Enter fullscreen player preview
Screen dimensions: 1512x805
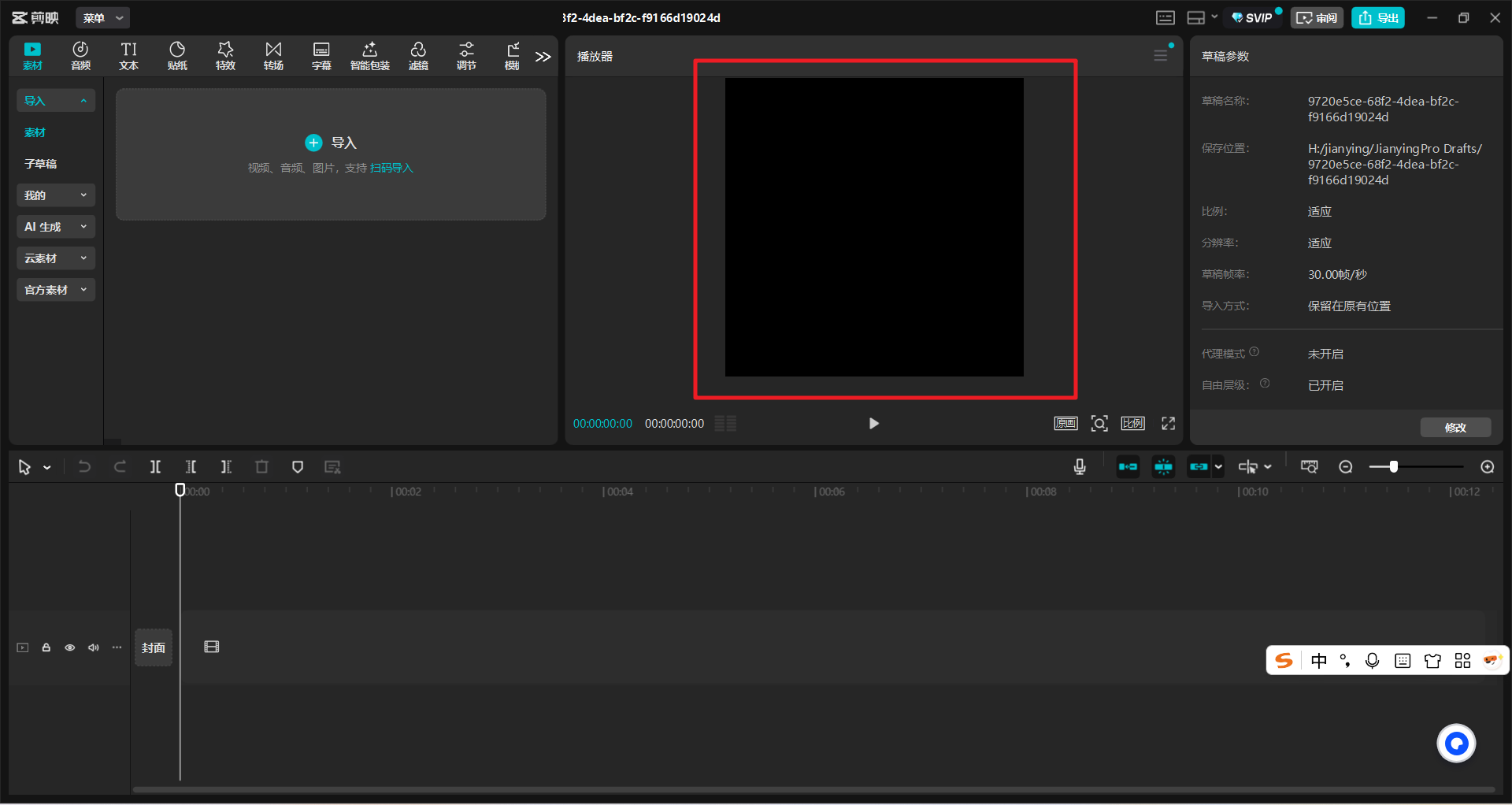(1168, 424)
